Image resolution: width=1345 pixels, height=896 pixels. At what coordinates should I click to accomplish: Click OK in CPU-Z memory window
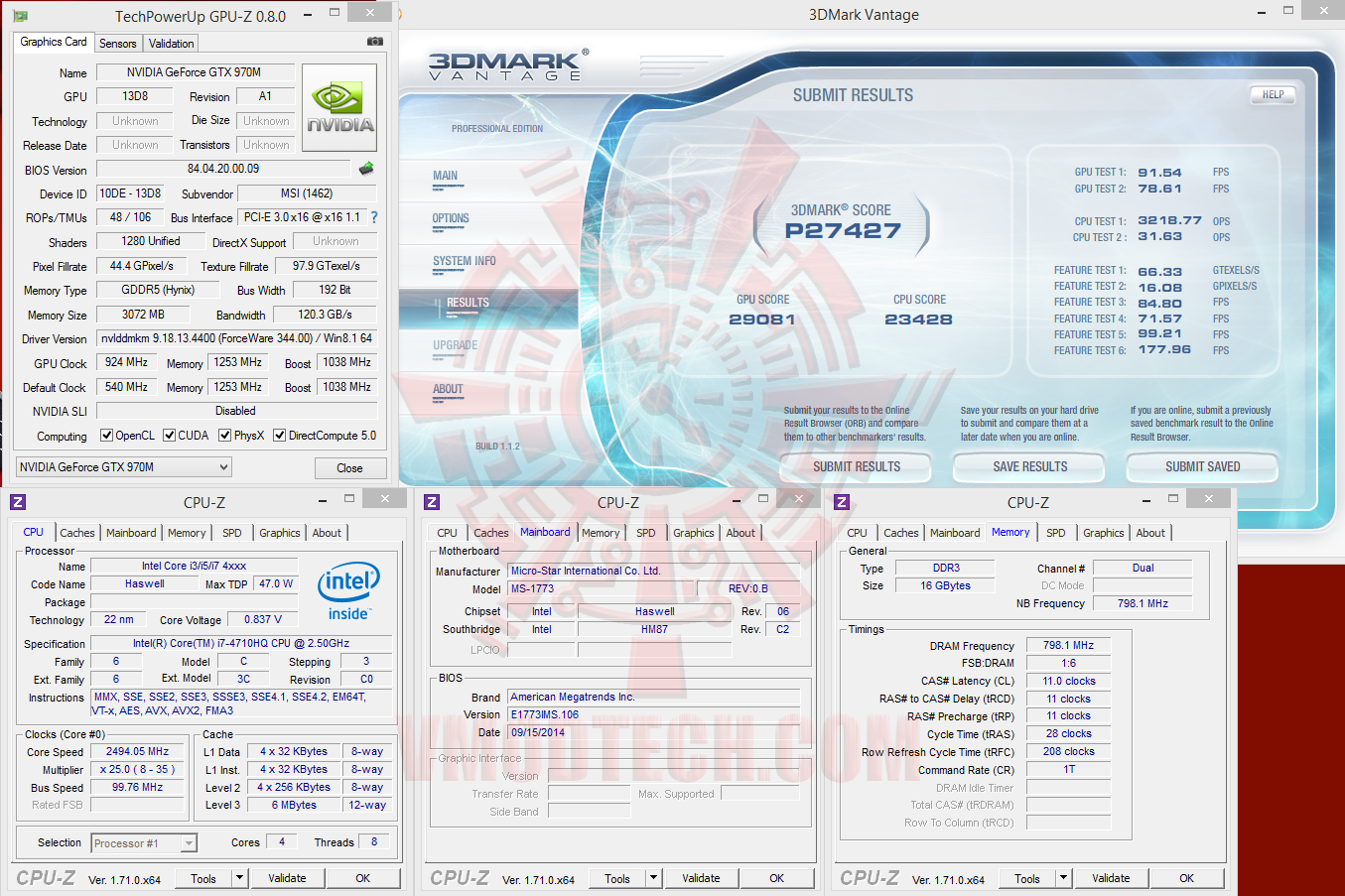pos(1187,878)
